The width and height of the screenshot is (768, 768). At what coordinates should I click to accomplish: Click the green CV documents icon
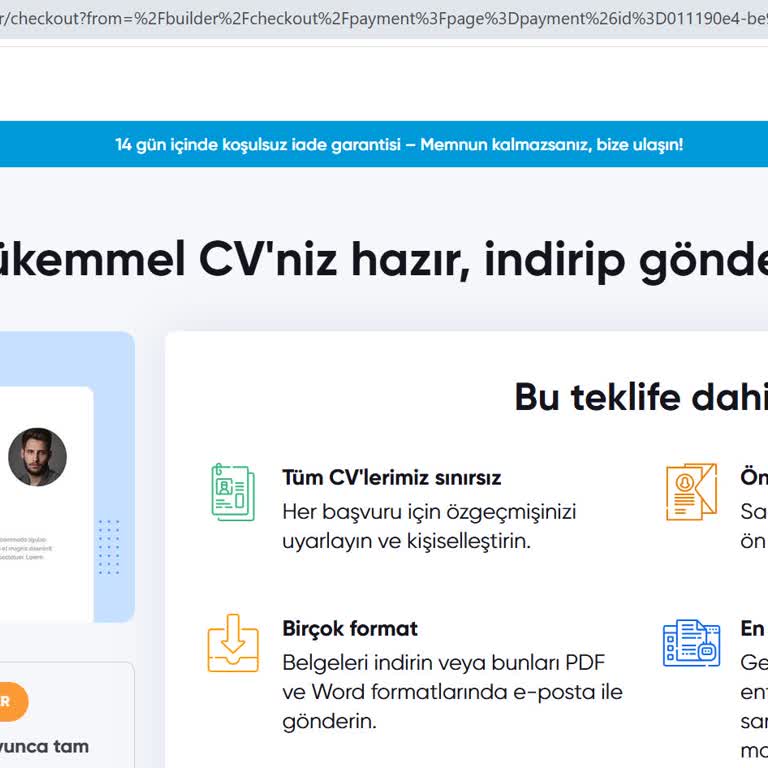[x=233, y=492]
